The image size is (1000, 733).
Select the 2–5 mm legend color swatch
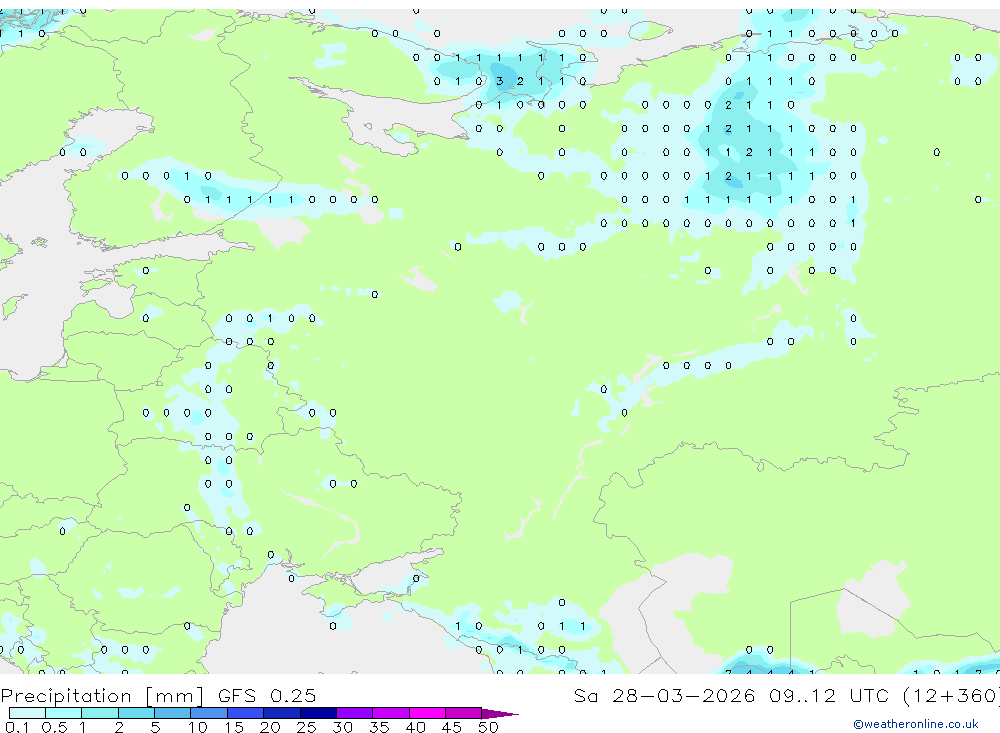[x=136, y=713]
